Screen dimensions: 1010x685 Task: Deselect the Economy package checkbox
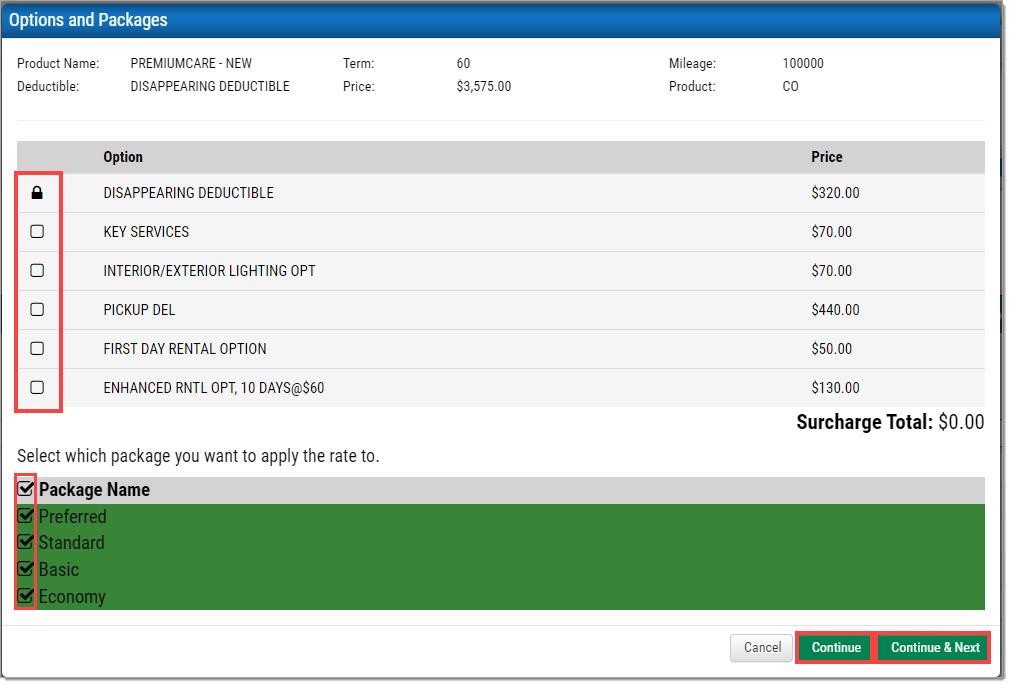[26, 596]
